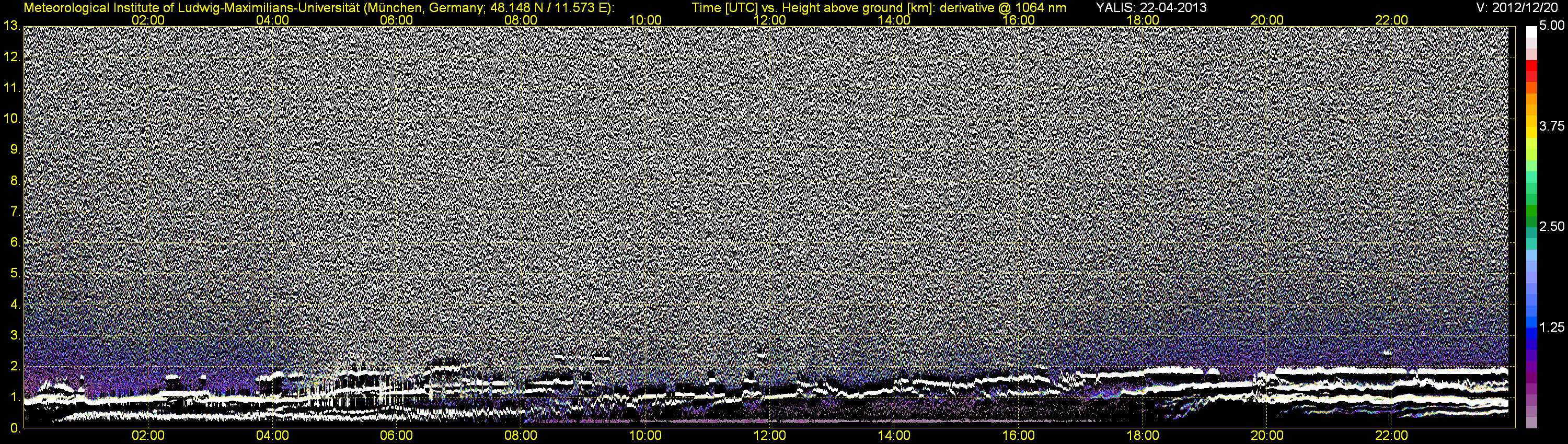Click the 2.50 colorbar scale value
Viewport: 1568px width, 444px height.
click(1552, 227)
